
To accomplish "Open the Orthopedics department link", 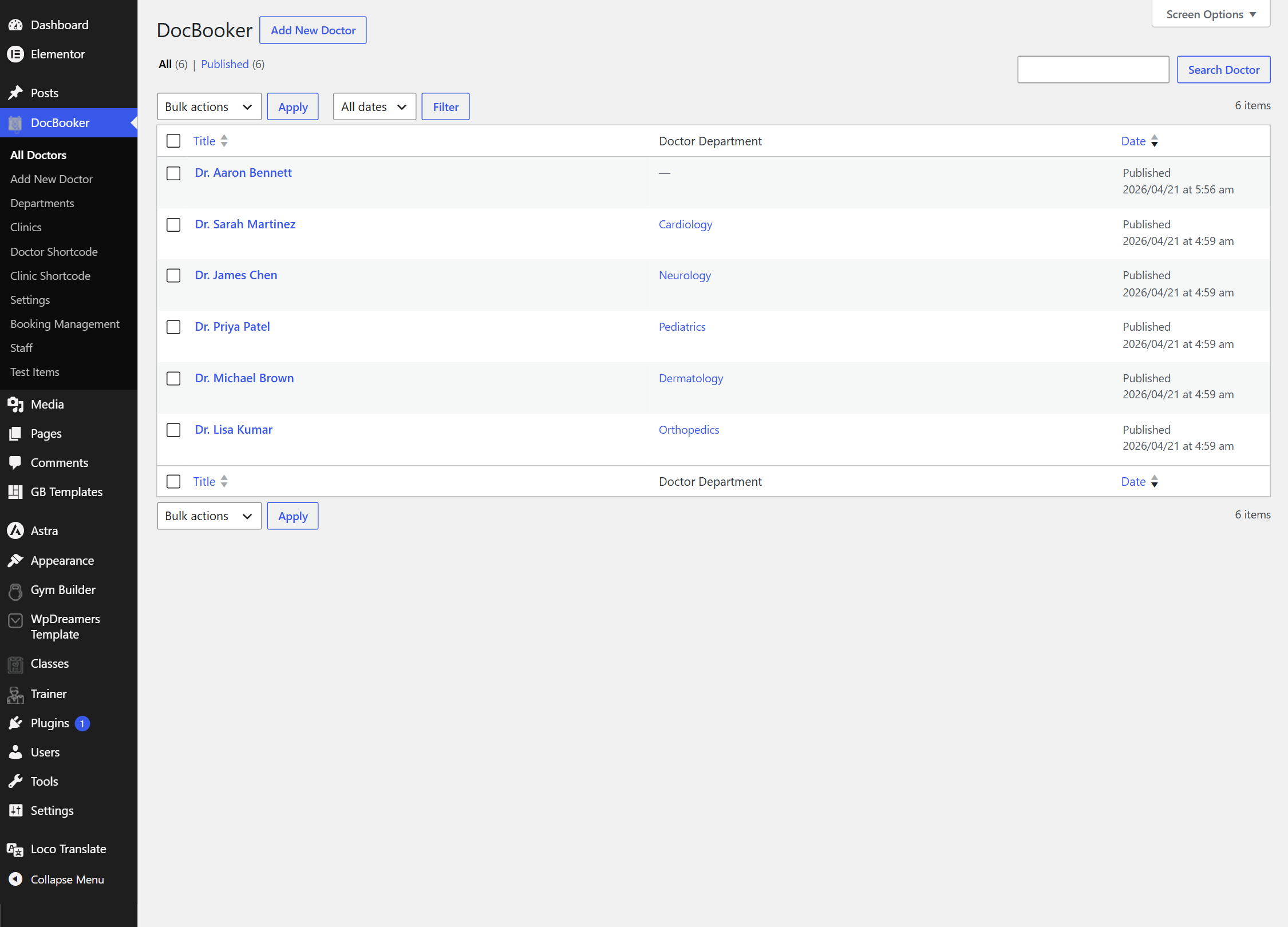I will click(x=689, y=430).
